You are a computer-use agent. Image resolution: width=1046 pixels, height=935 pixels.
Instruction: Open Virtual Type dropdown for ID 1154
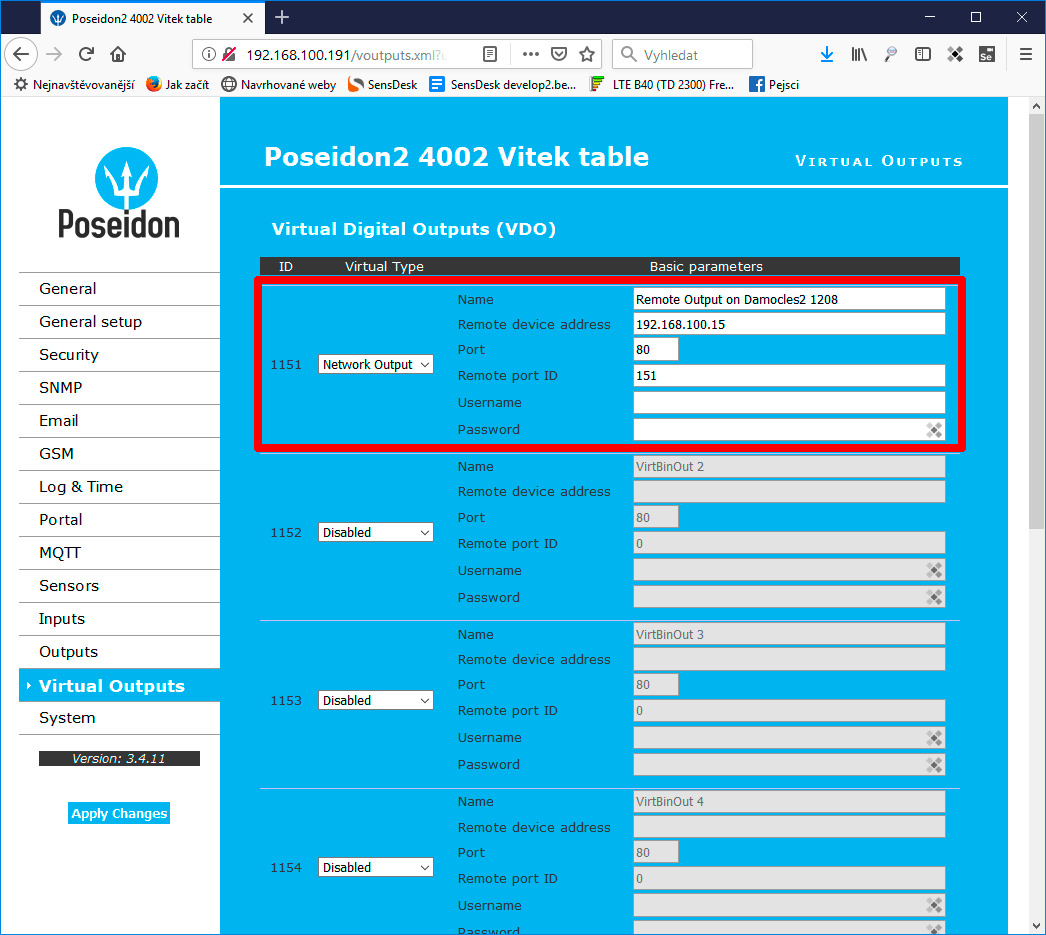click(x=376, y=867)
